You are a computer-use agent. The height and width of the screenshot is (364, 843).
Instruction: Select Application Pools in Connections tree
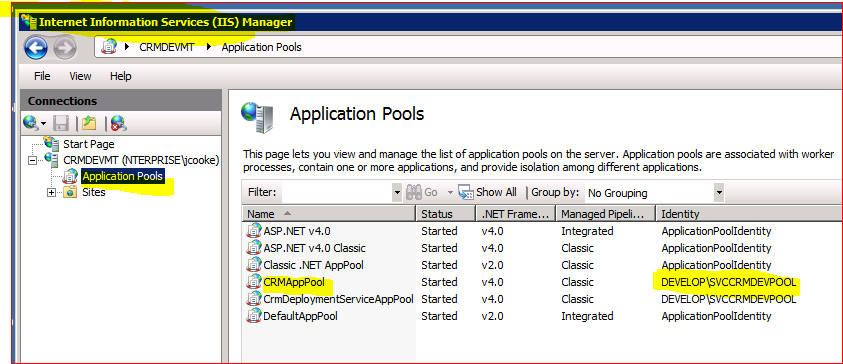click(123, 176)
